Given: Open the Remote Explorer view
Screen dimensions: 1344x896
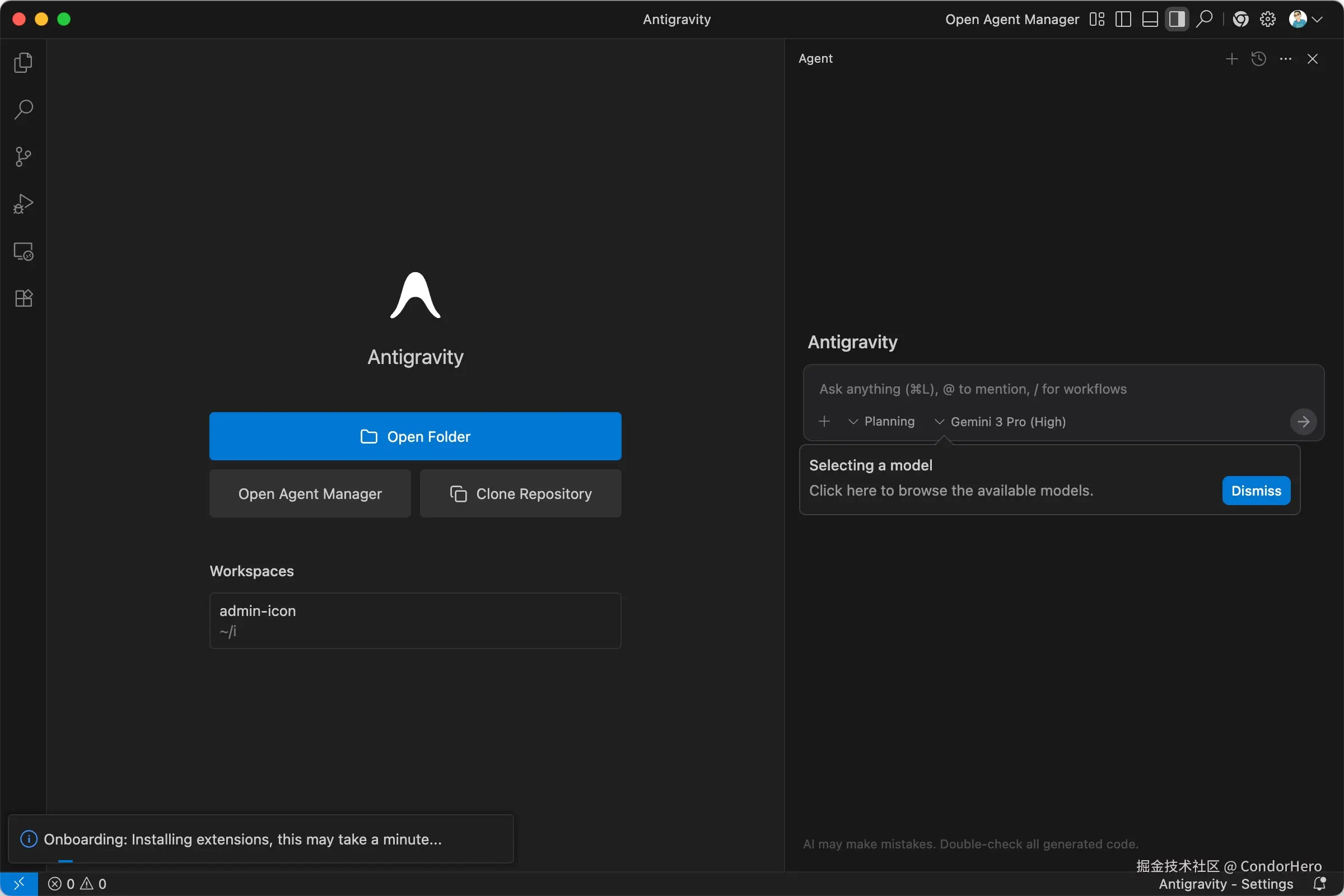Looking at the screenshot, I should [x=23, y=251].
